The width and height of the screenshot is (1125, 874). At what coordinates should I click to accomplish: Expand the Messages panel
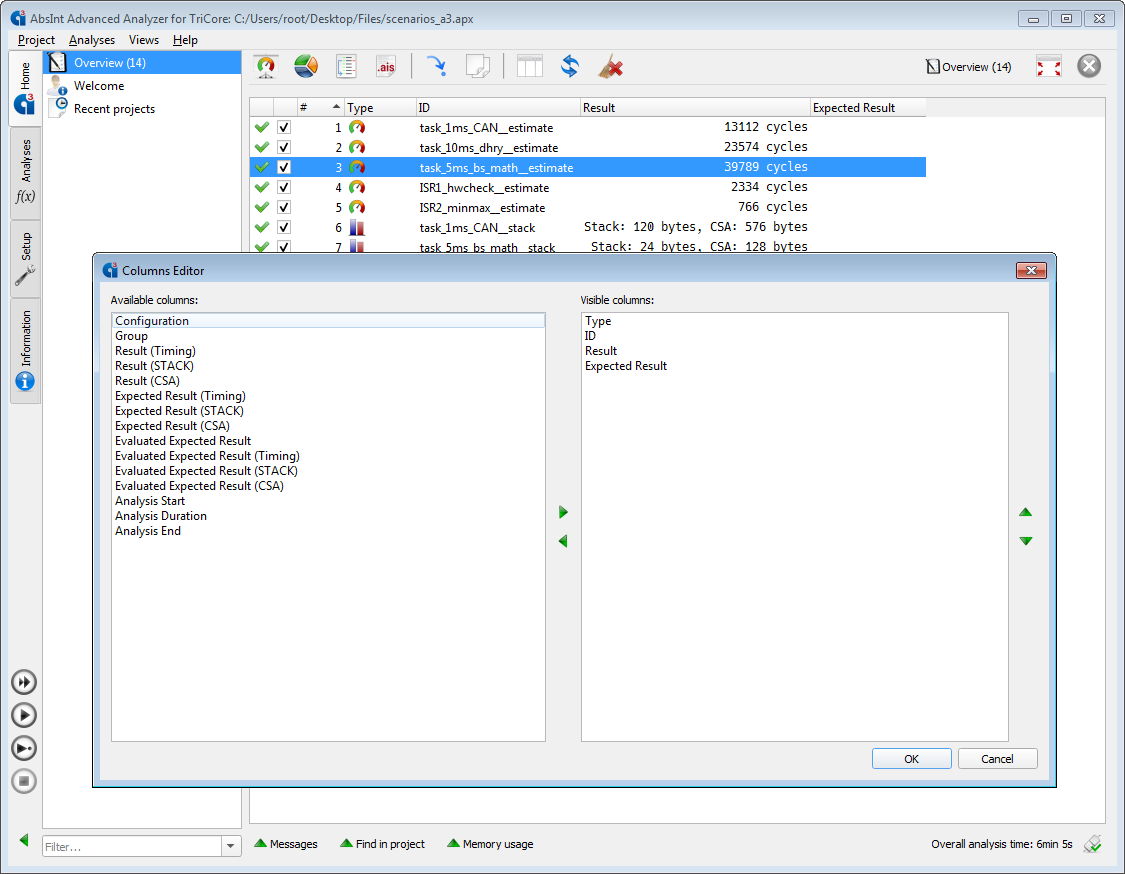tap(286, 844)
